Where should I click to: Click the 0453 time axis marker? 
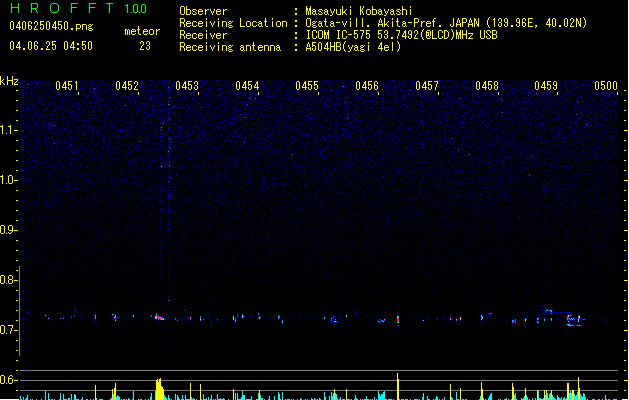tap(187, 86)
